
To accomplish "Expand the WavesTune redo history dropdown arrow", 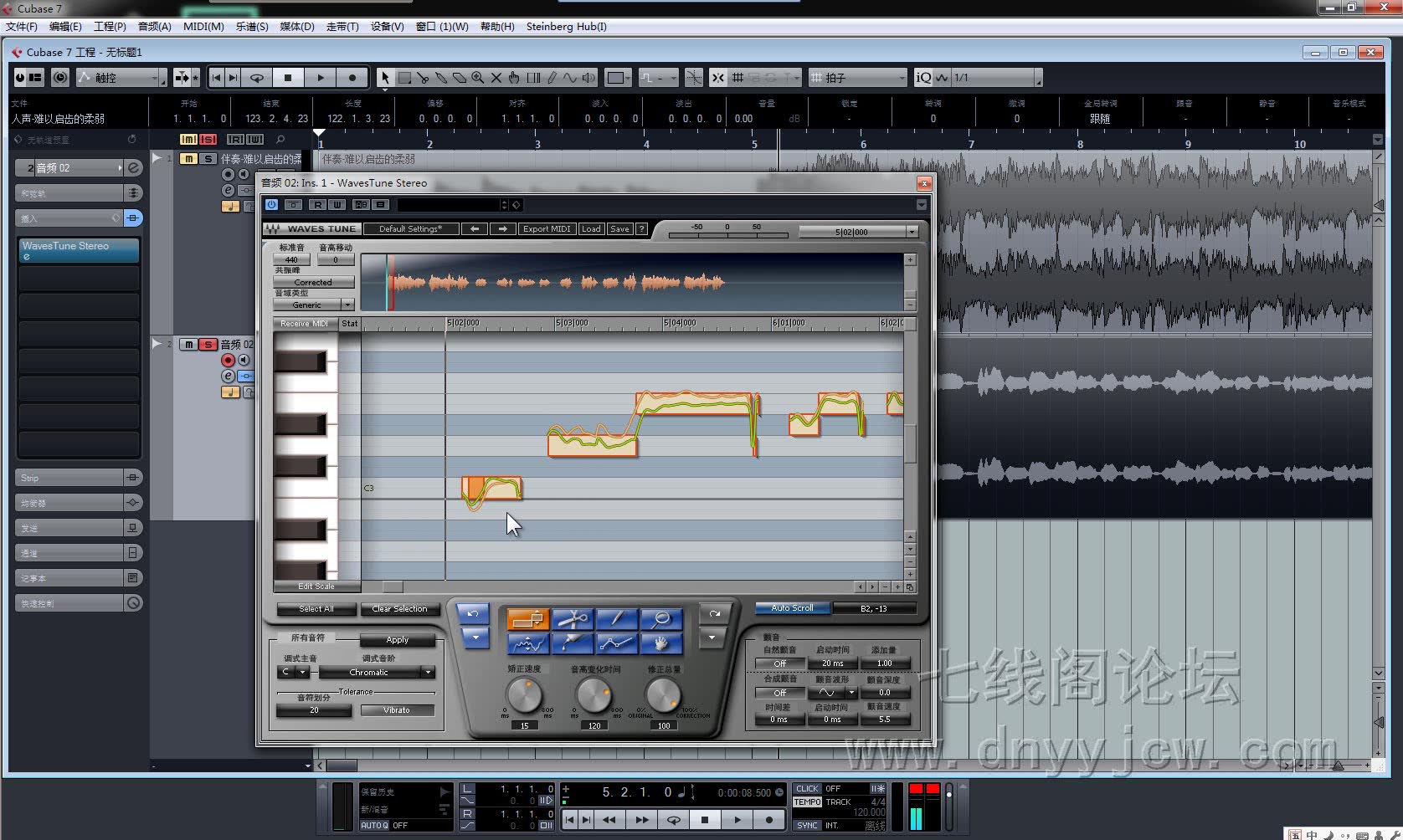I will tap(712, 638).
